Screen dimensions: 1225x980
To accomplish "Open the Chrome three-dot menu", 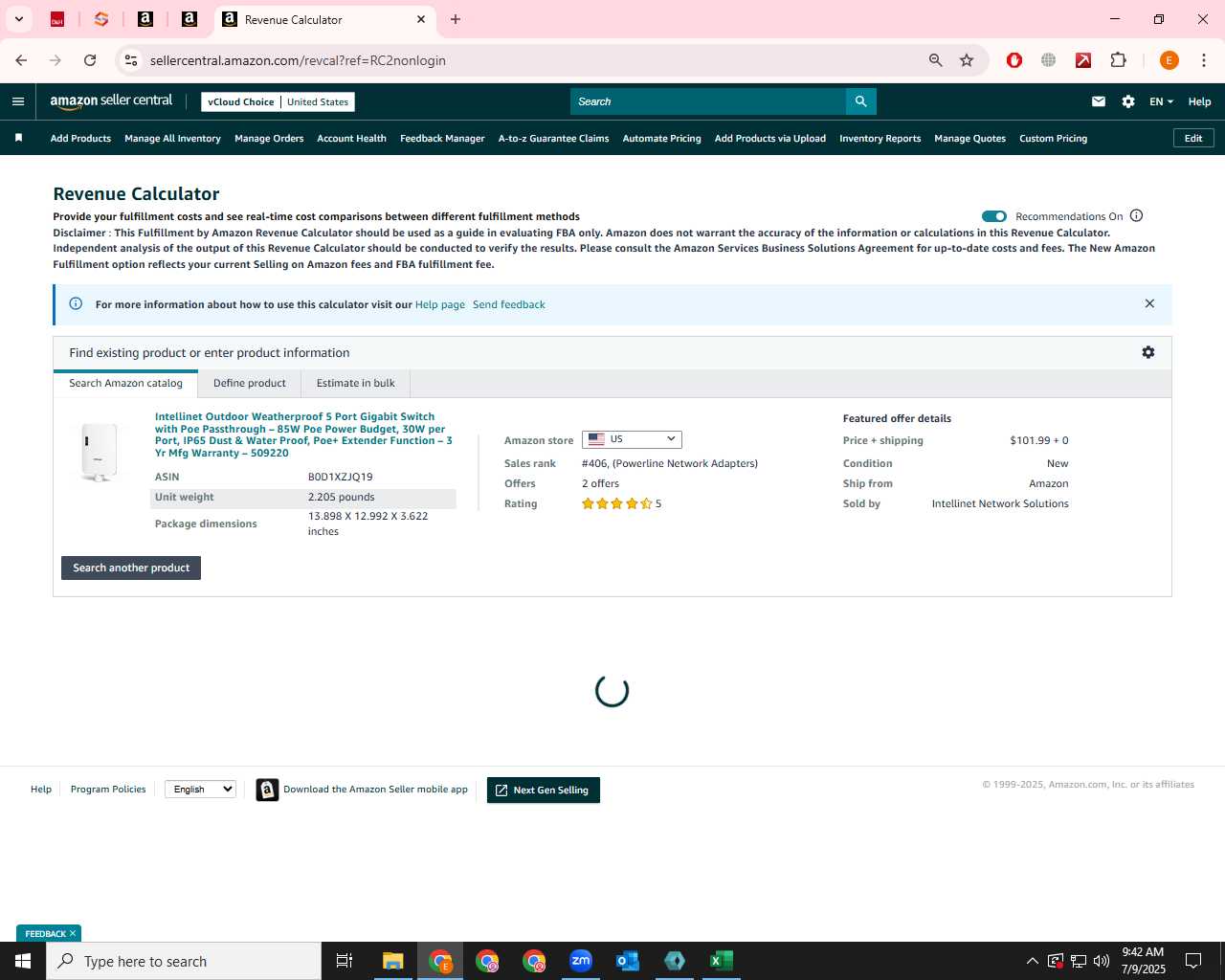I will coord(1204,60).
